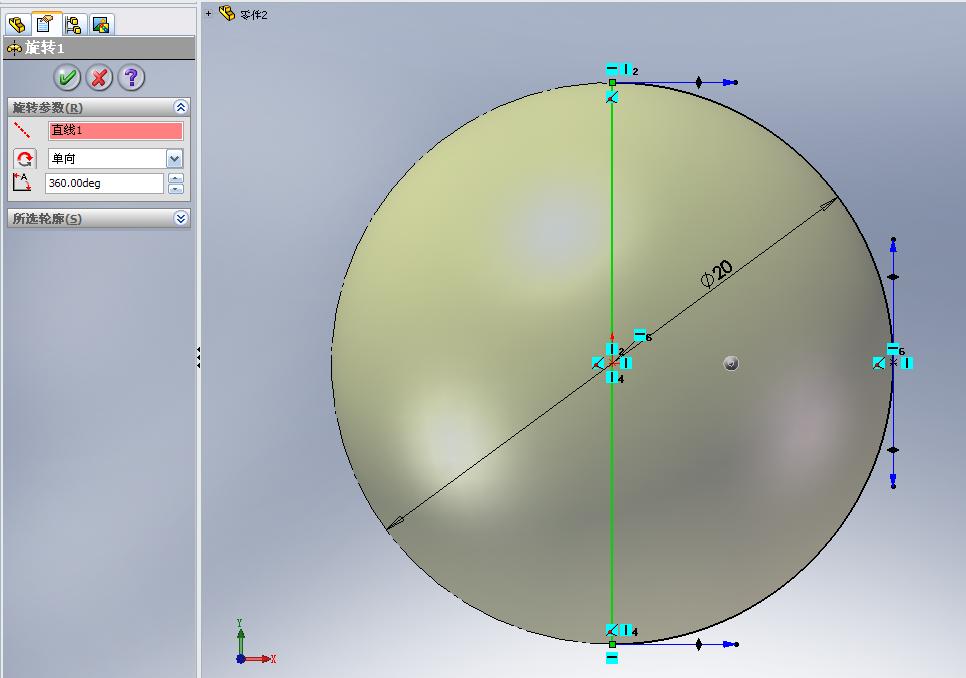This screenshot has height=678, width=966.
Task: Click the green centerline axis
Action: pyautogui.click(x=612, y=216)
